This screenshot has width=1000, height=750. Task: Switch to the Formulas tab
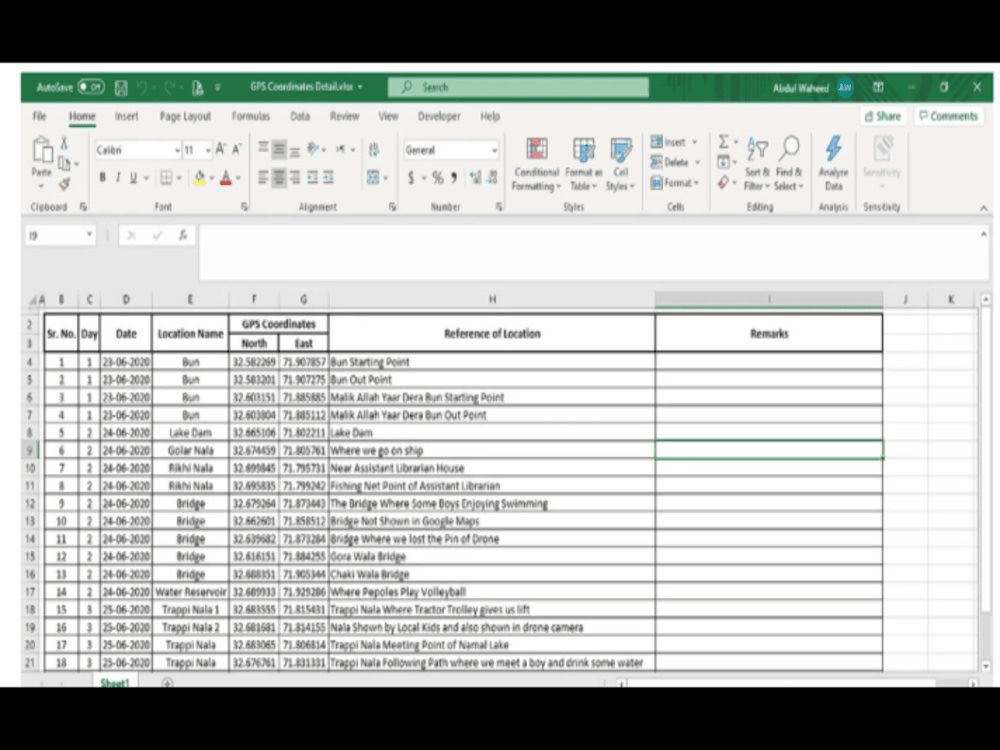click(251, 116)
